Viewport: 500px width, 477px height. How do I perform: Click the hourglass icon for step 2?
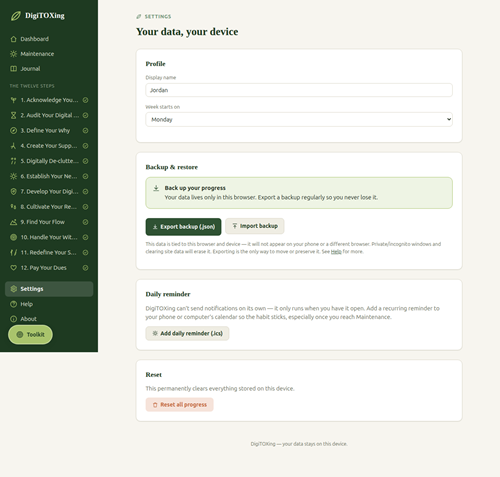(x=13, y=115)
